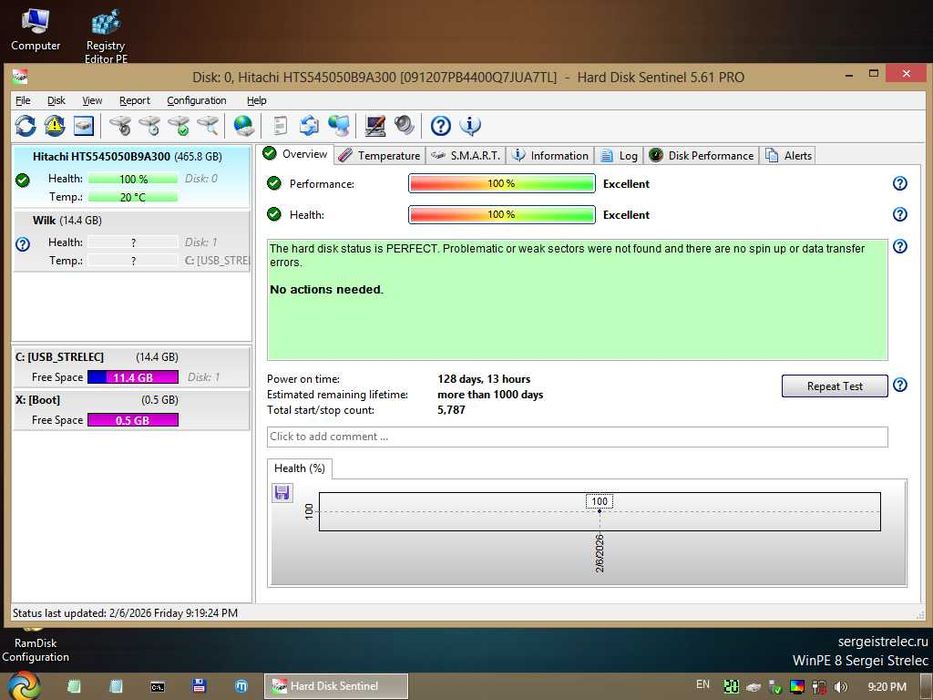
Task: Open the Report menu
Action: pos(134,101)
